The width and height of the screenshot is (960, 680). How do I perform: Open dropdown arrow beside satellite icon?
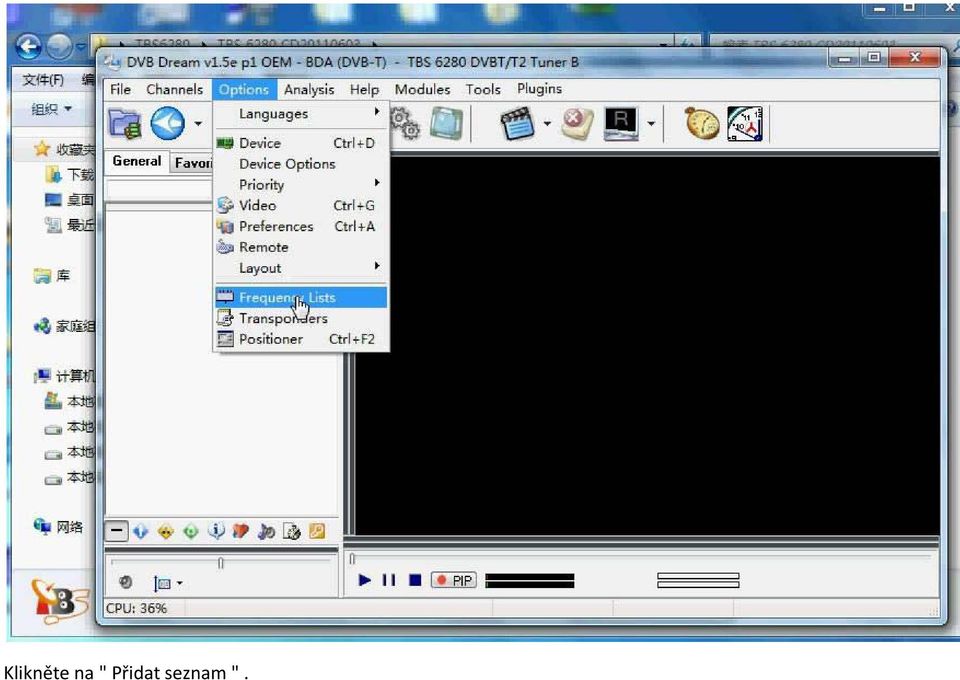pyautogui.click(x=198, y=124)
